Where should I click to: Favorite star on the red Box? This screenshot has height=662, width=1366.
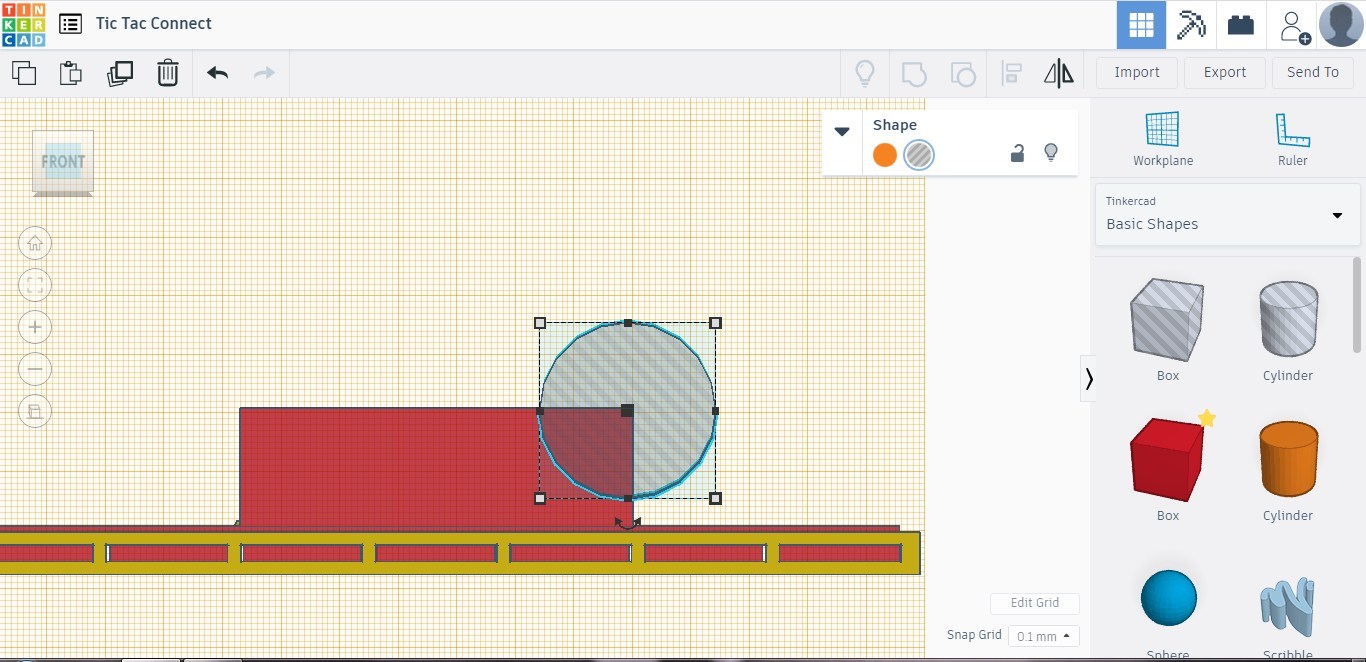coord(1207,418)
